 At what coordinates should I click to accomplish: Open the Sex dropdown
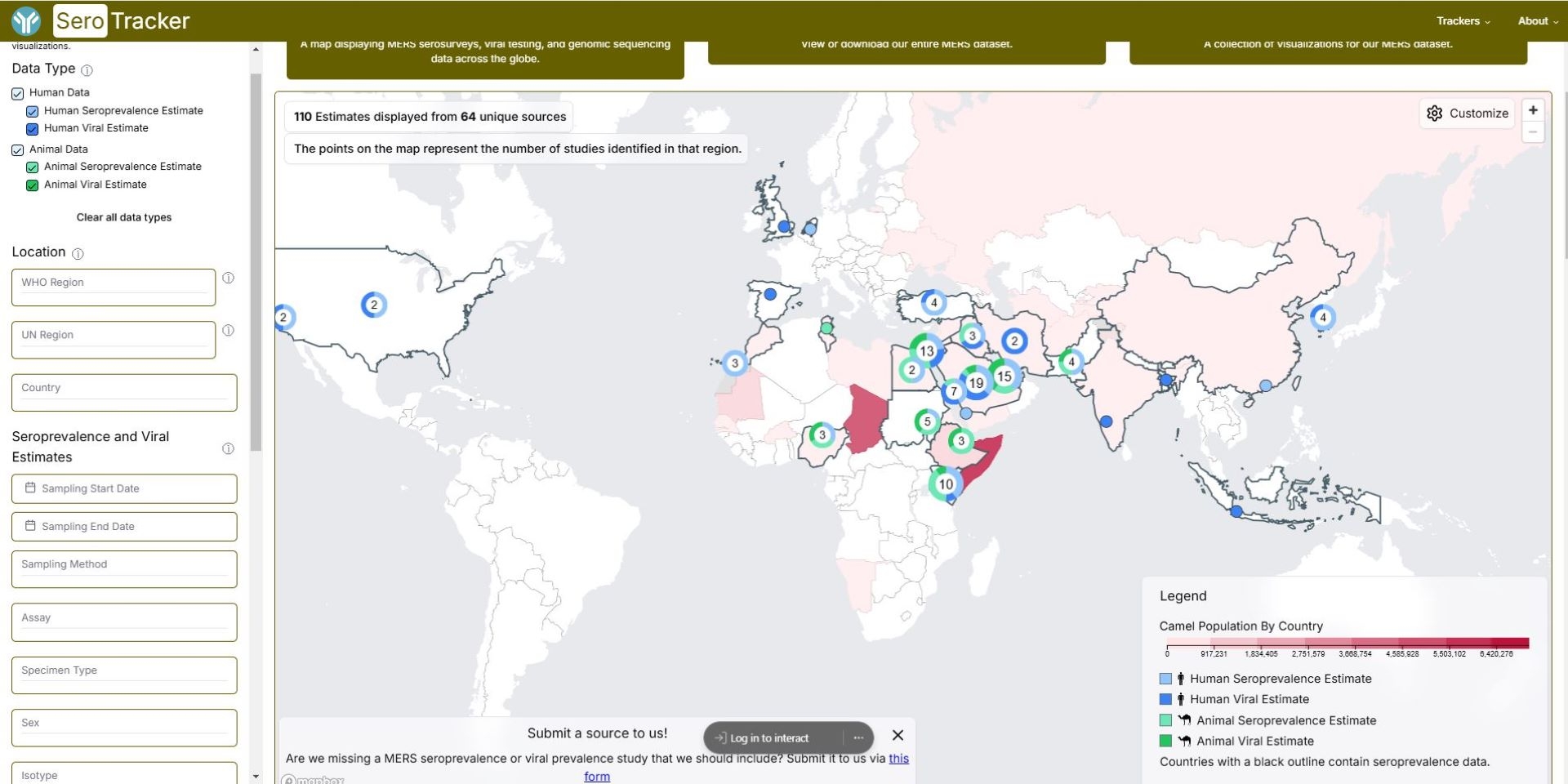point(124,728)
